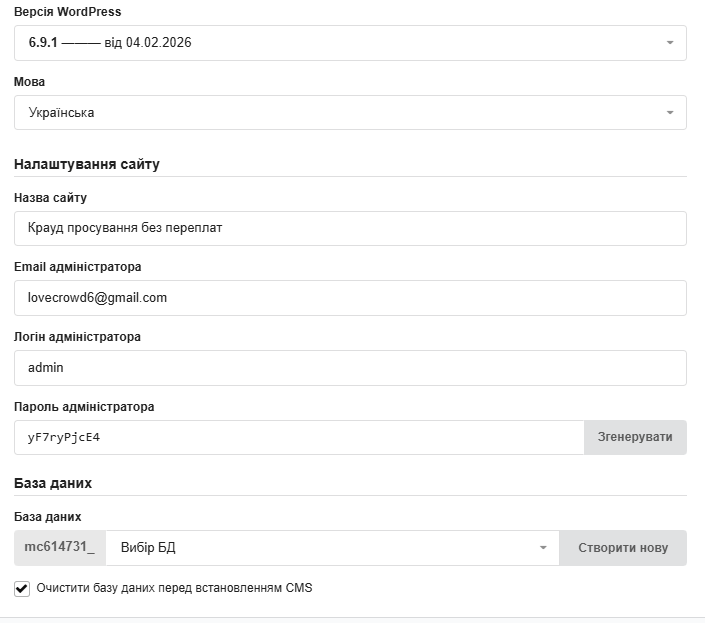The width and height of the screenshot is (705, 623).
Task: Click the Пароль адміністратора password field
Action: point(299,437)
